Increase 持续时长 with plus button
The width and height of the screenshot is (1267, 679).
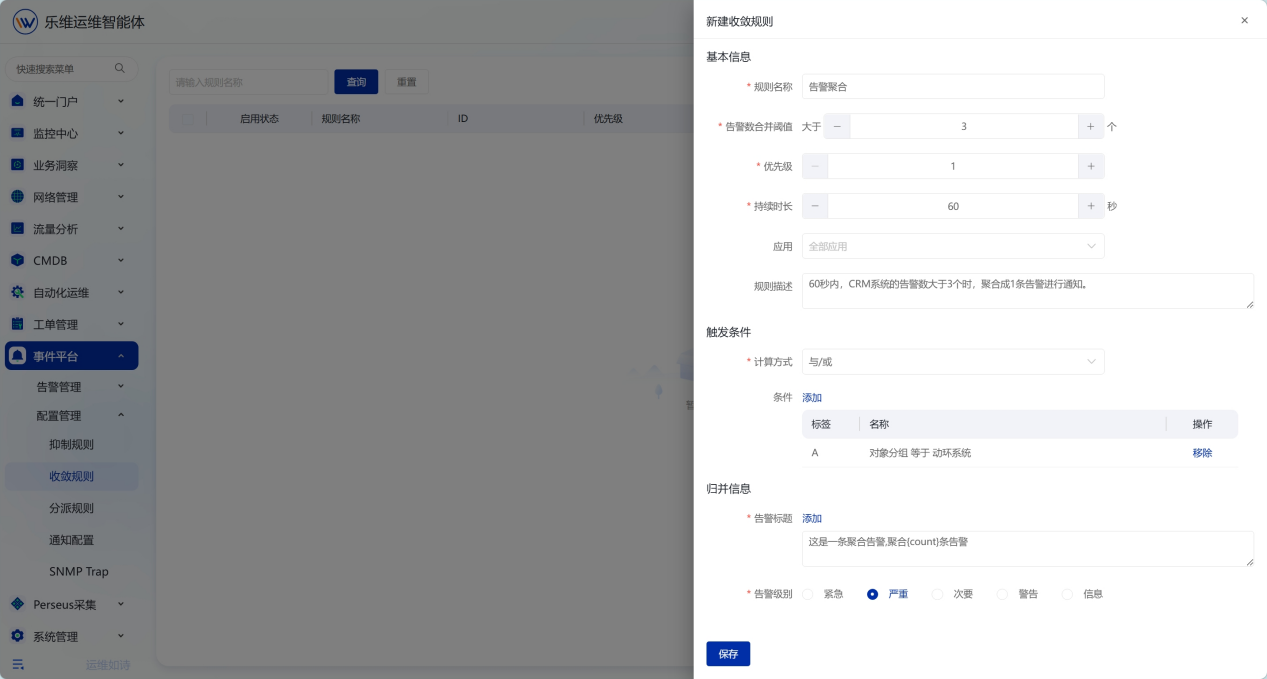pos(1091,206)
